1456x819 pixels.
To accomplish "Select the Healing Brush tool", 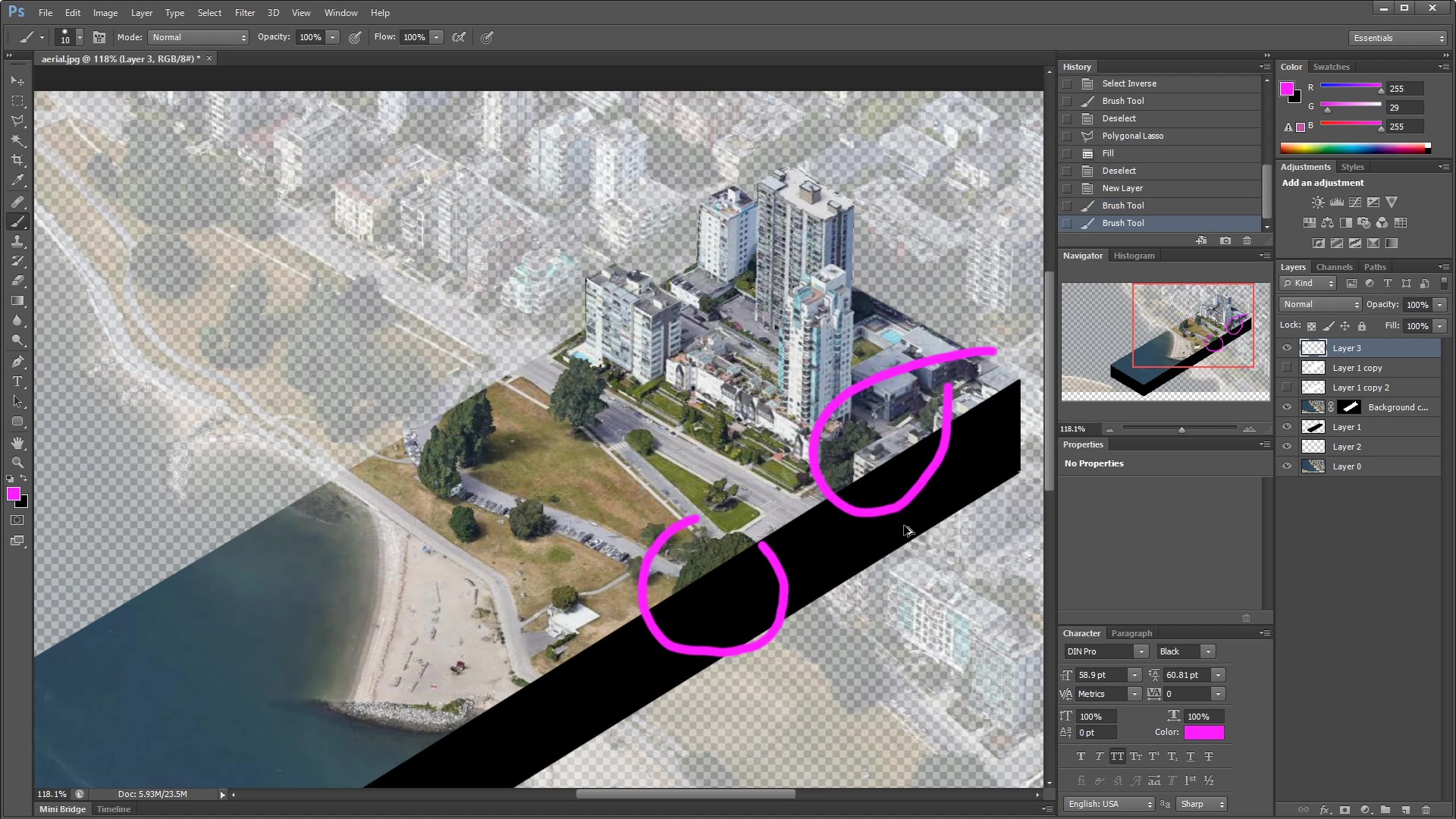I will coord(17,202).
